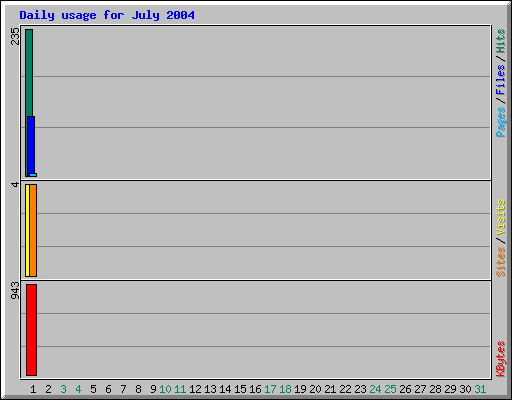Click day label 12 on the x-axis
This screenshot has height=400, width=512.
click(195, 389)
